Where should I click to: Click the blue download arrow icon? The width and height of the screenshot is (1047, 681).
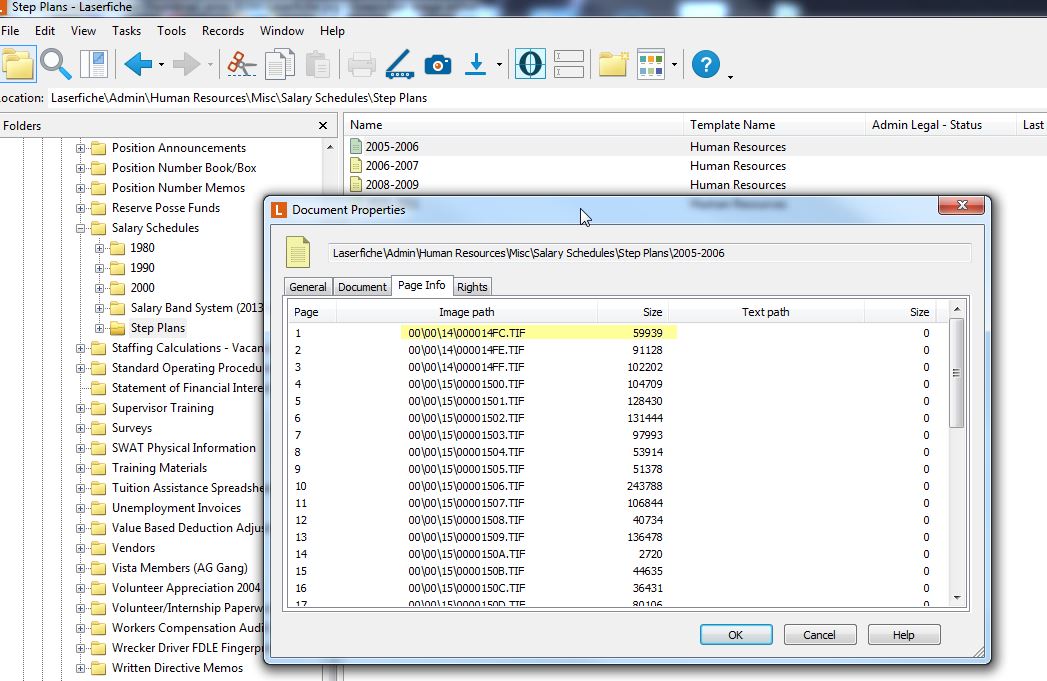point(477,65)
